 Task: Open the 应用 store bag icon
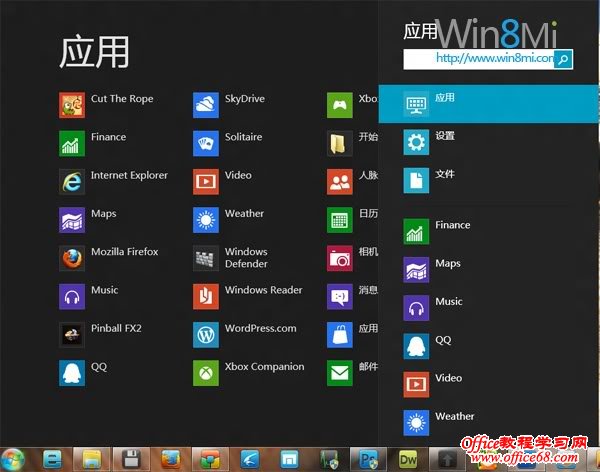(x=340, y=335)
